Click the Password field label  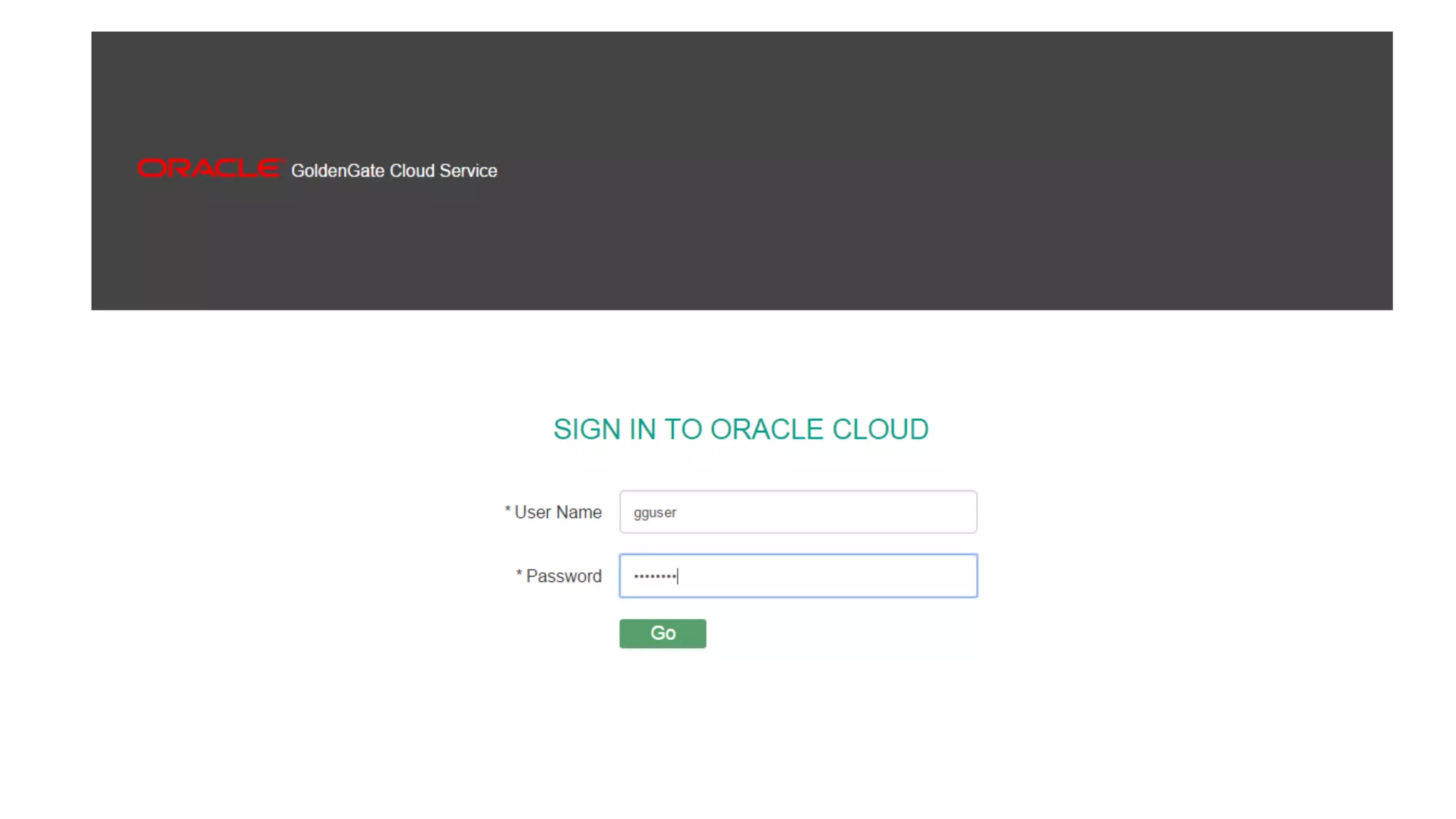pos(559,576)
